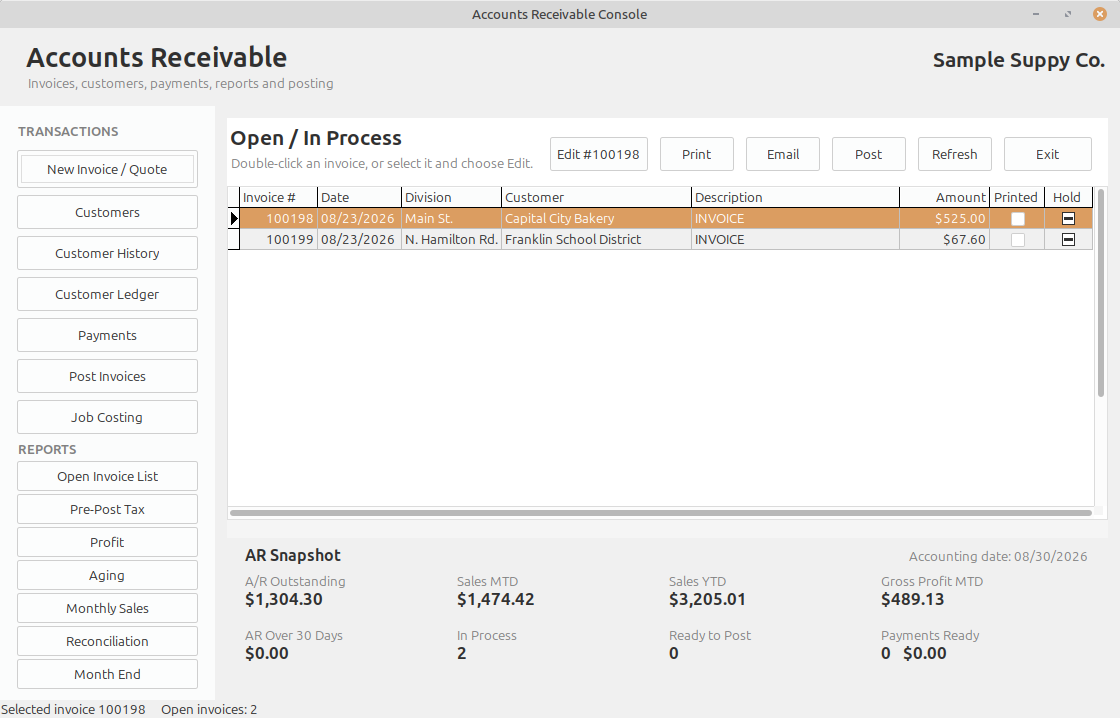Click the $67.60 amount cell
Screen dimensions: 1120x718
pos(944,239)
